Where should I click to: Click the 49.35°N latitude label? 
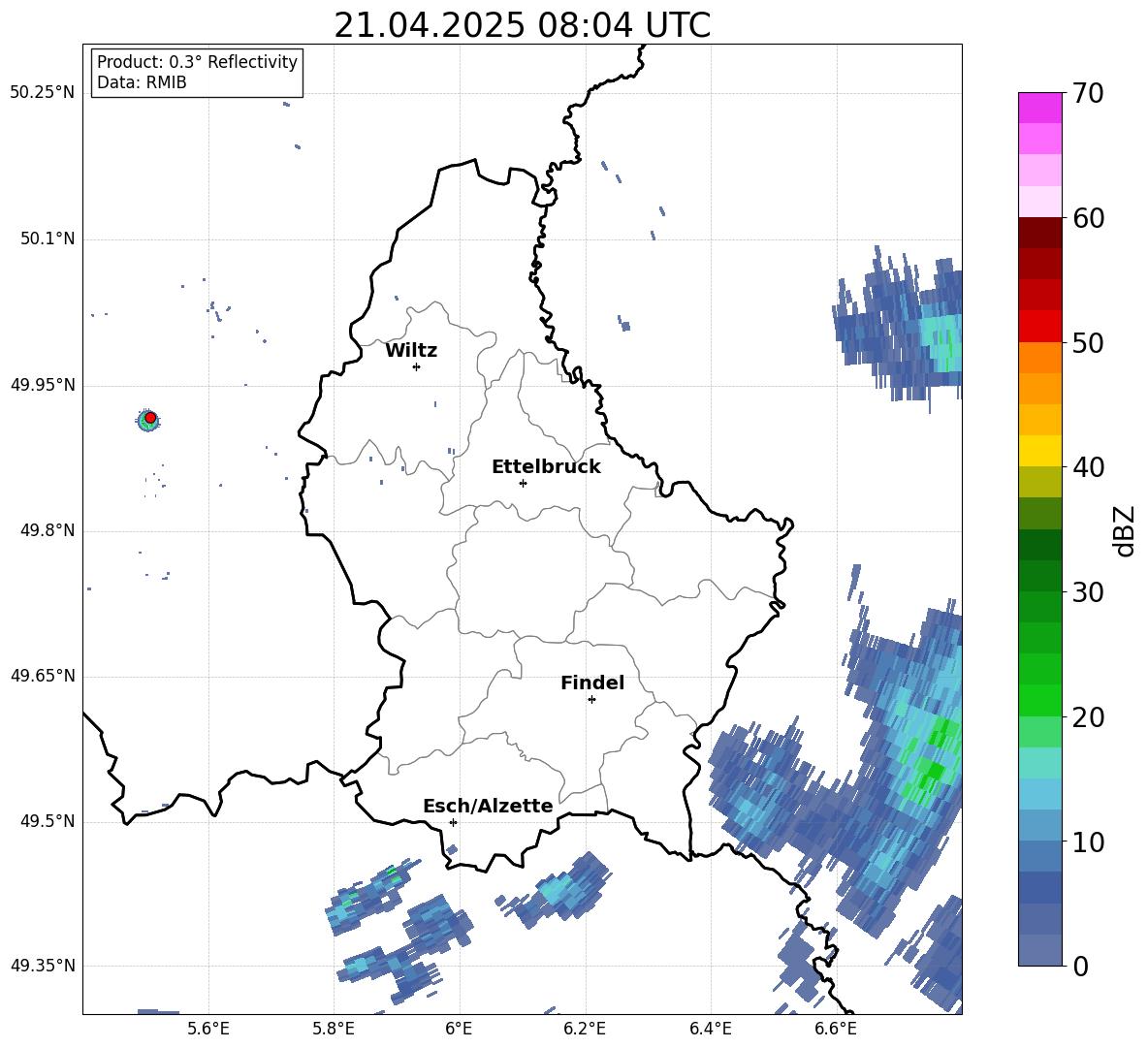tap(43, 966)
